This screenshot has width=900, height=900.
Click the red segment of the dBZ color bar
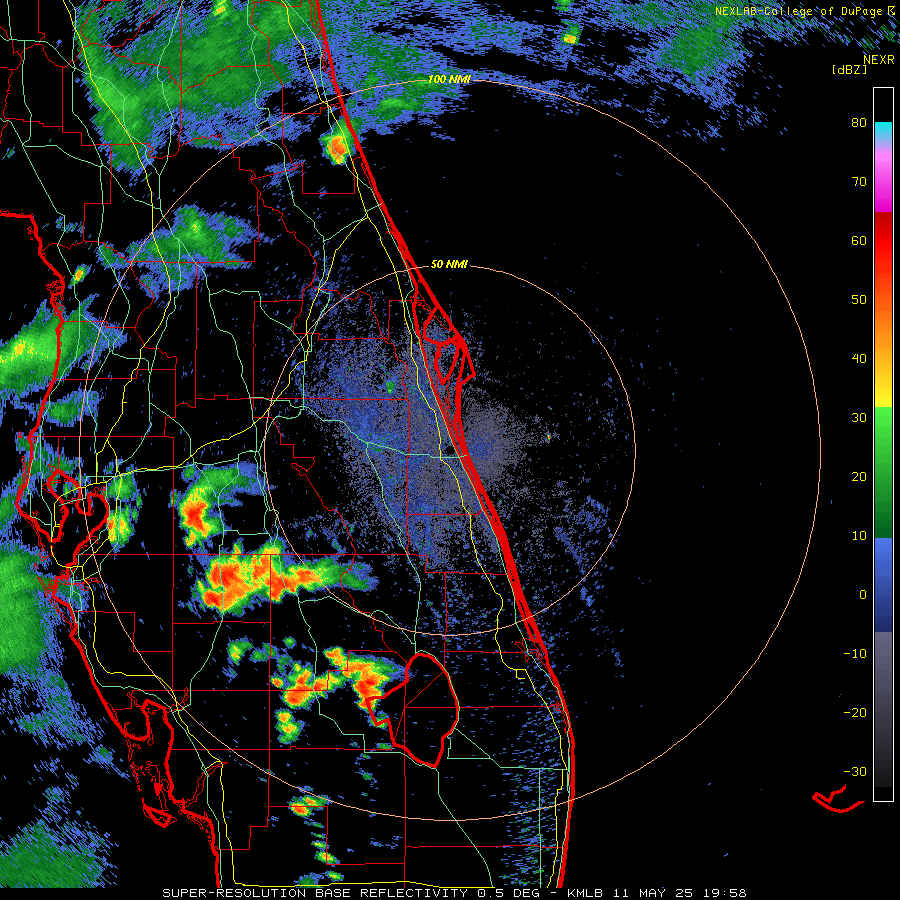(x=883, y=241)
